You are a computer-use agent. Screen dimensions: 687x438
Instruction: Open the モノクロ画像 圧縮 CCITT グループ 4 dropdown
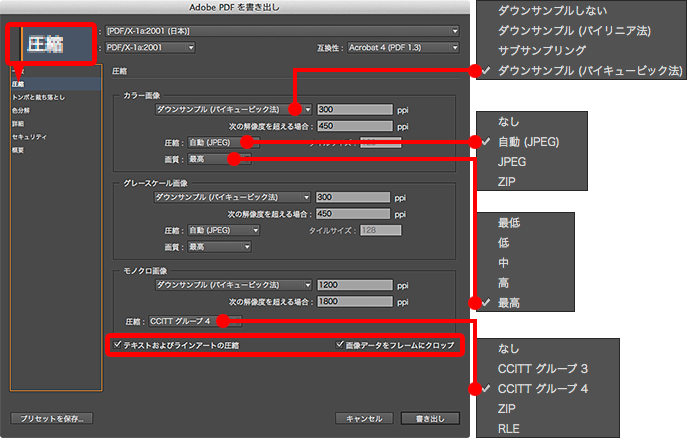coord(195,321)
